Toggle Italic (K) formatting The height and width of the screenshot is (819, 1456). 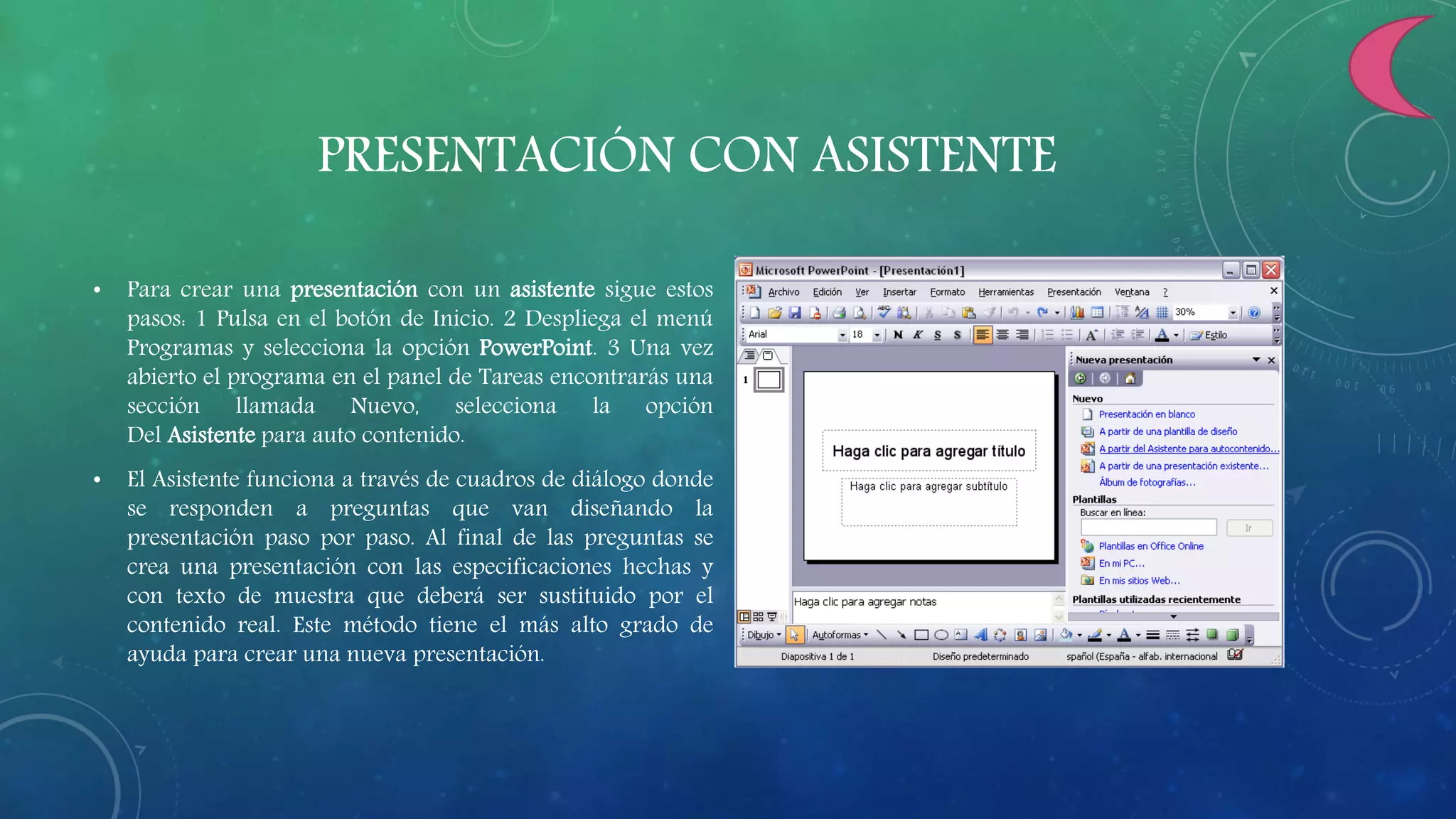tap(918, 335)
